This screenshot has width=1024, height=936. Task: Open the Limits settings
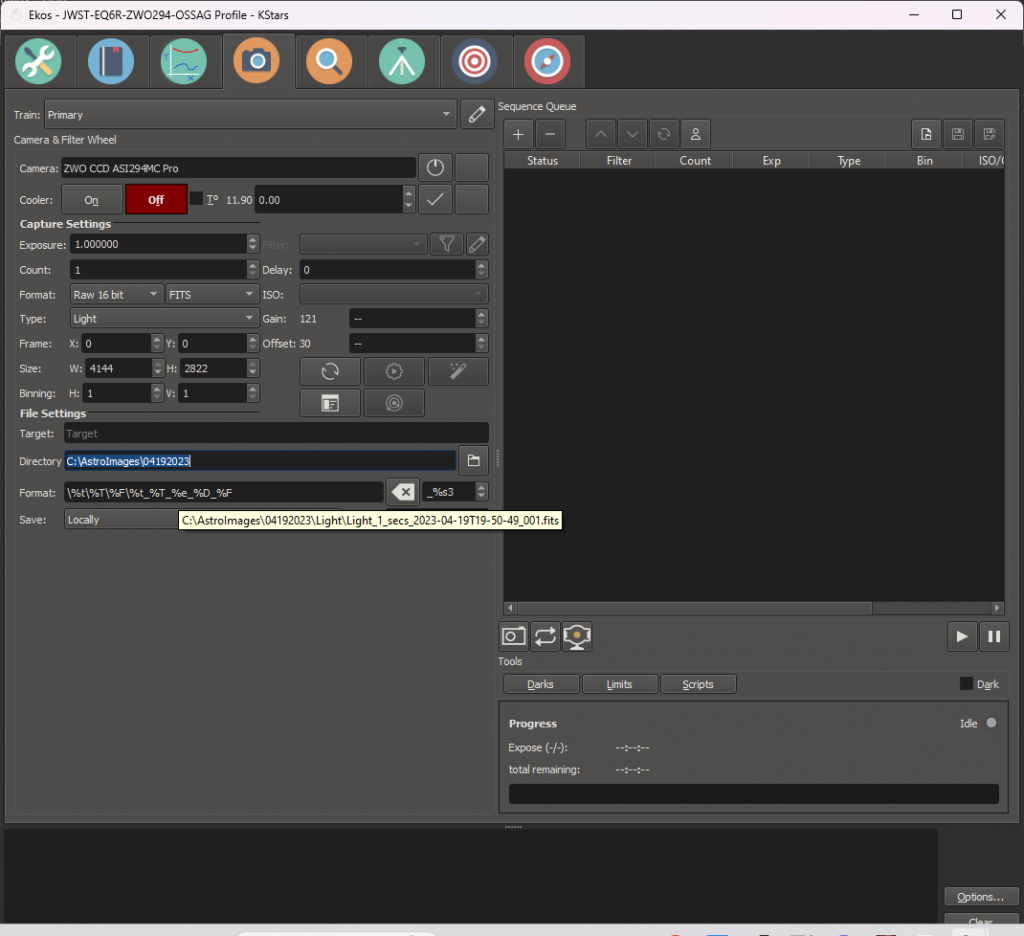point(619,684)
